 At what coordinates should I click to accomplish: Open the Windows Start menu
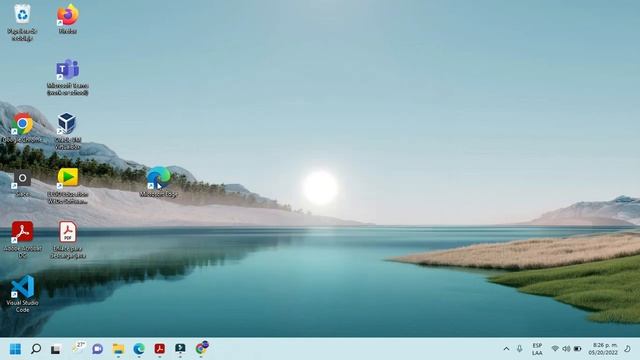(x=15, y=349)
